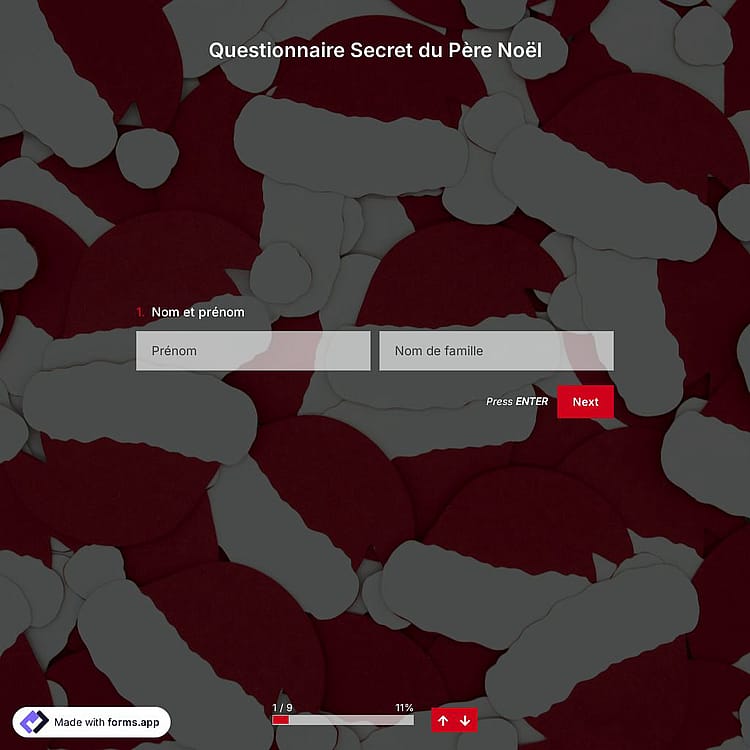
Task: Click the Press ENTER hint text
Action: 517,401
